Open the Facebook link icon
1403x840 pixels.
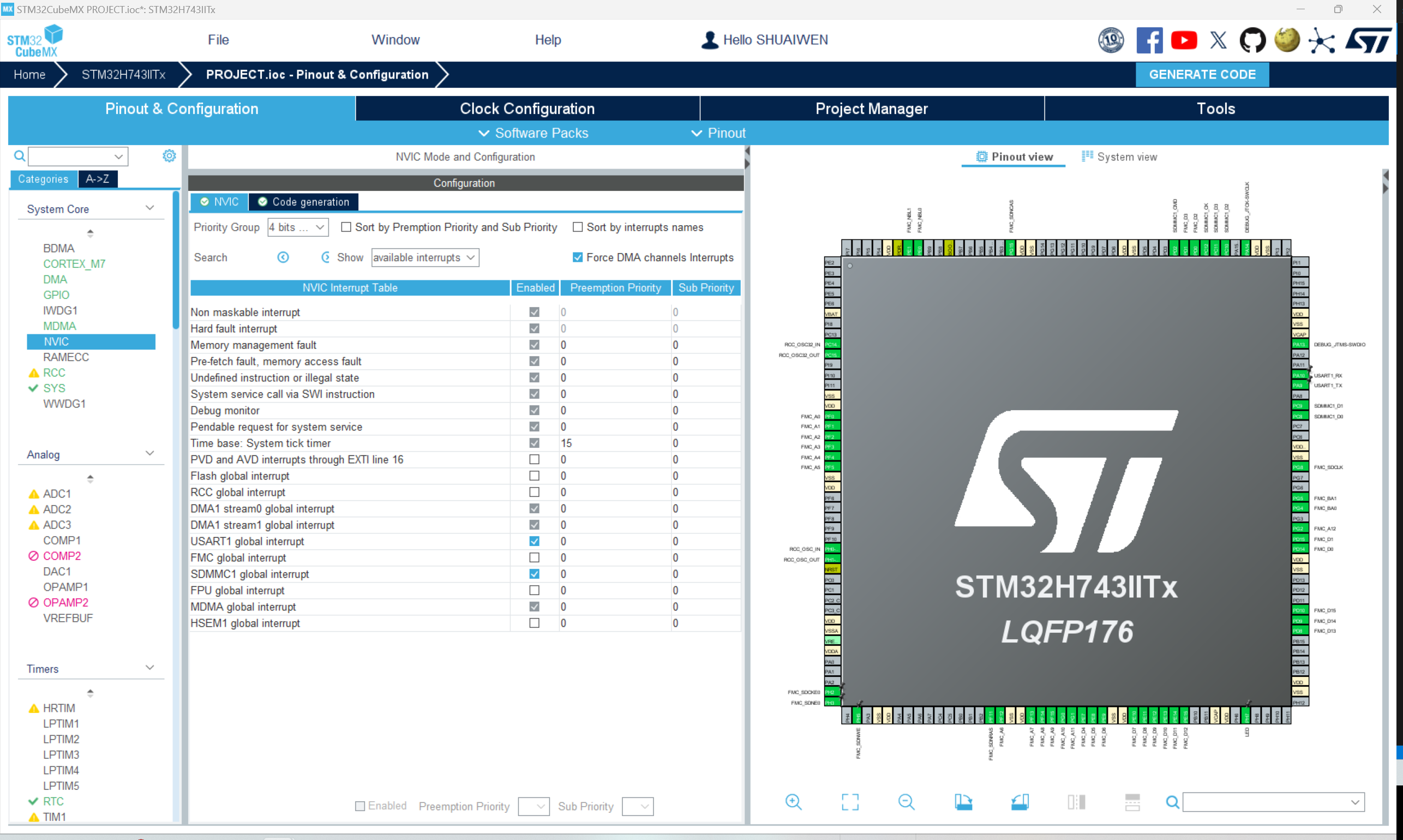[1149, 40]
